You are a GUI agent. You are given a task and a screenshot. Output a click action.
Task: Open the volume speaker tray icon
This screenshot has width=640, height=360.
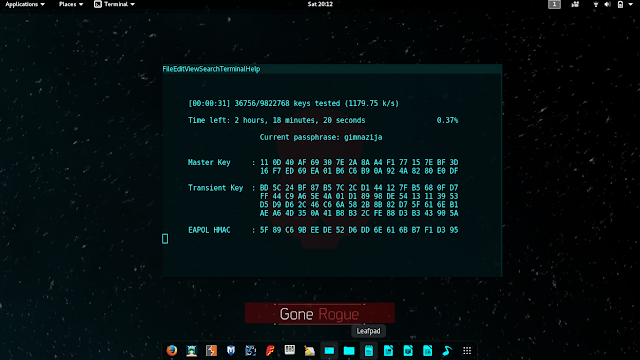(x=607, y=4)
